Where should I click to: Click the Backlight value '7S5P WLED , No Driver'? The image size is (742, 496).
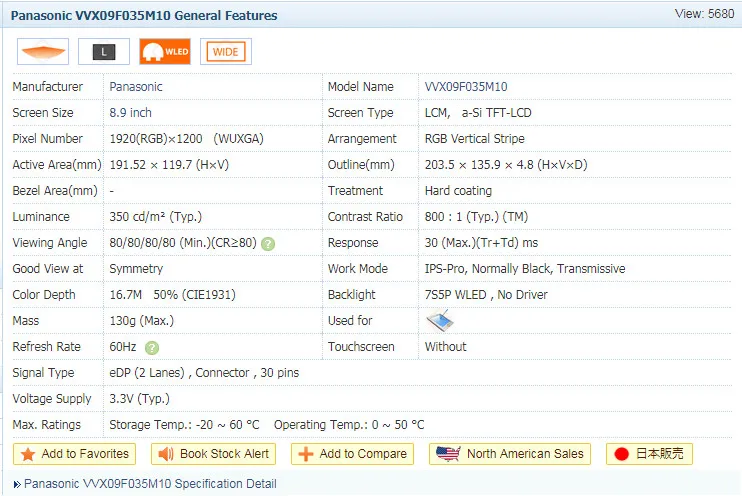pos(486,295)
